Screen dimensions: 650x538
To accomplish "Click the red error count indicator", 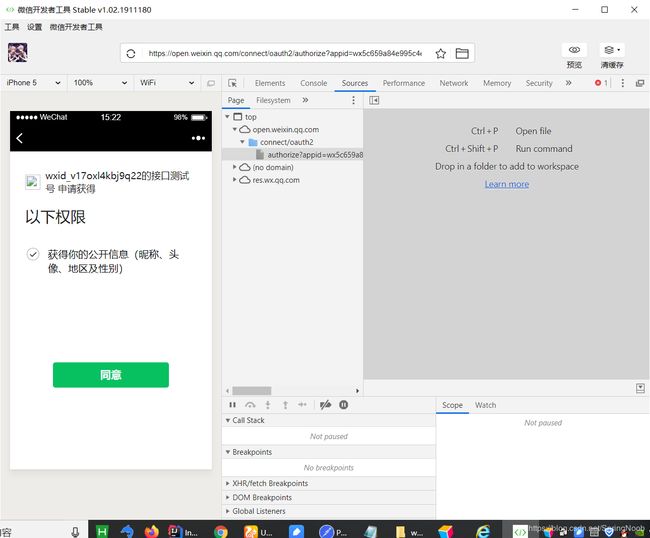I will tap(601, 83).
